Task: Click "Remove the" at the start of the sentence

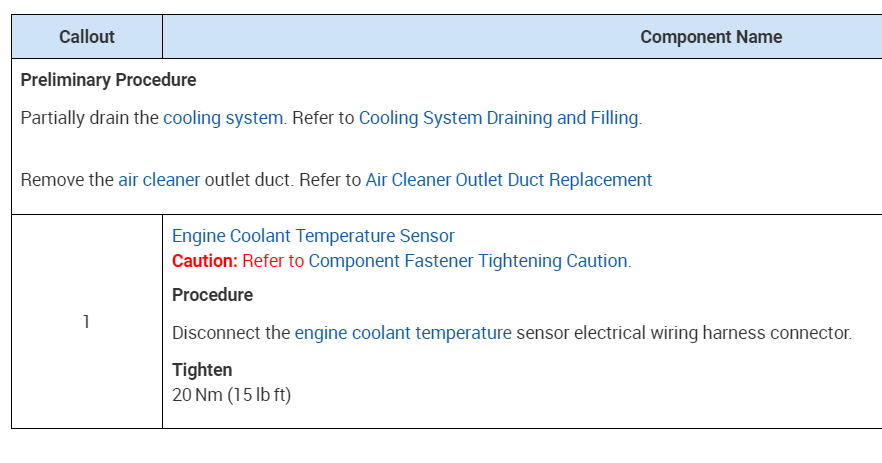Action: point(67,180)
